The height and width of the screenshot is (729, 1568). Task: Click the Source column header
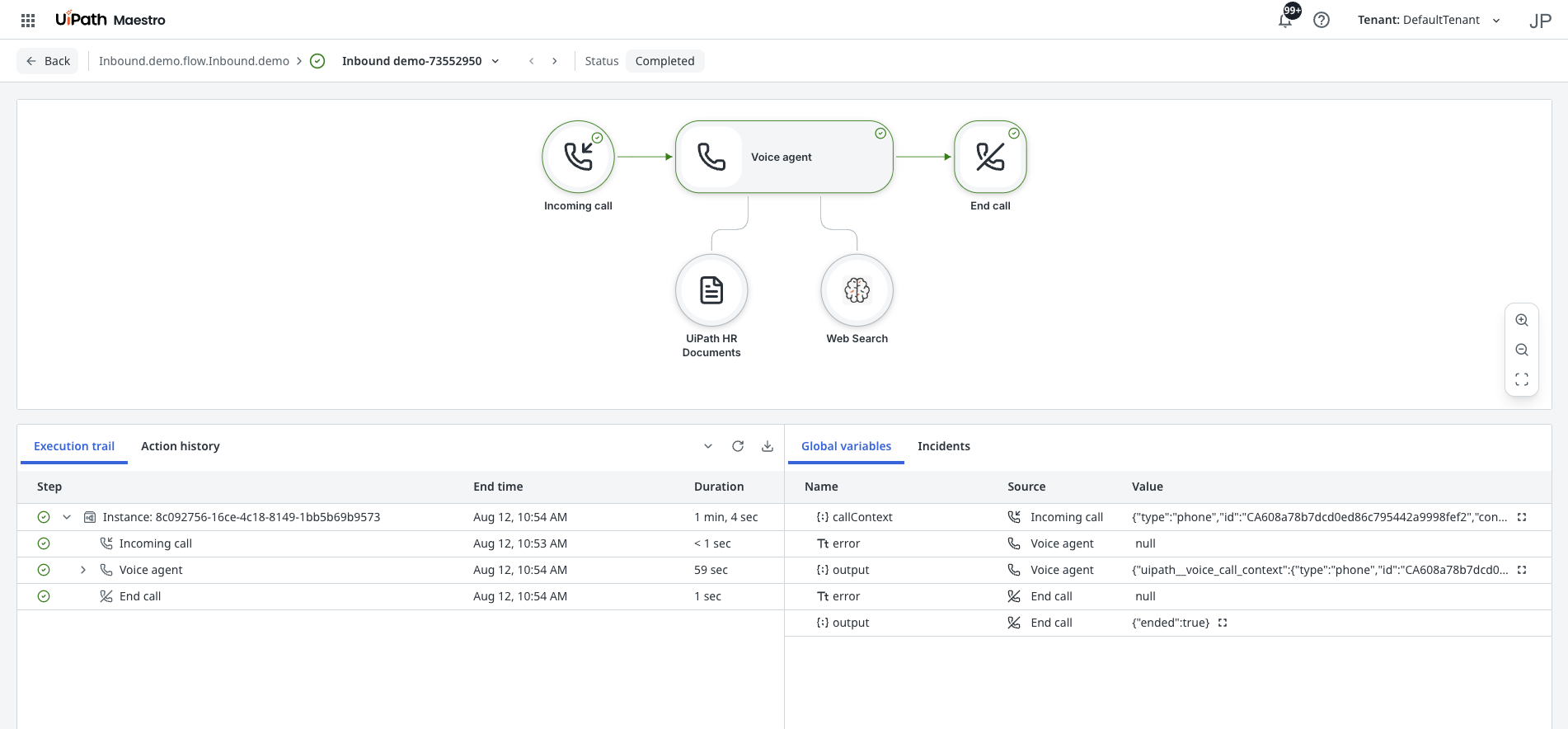click(1026, 487)
